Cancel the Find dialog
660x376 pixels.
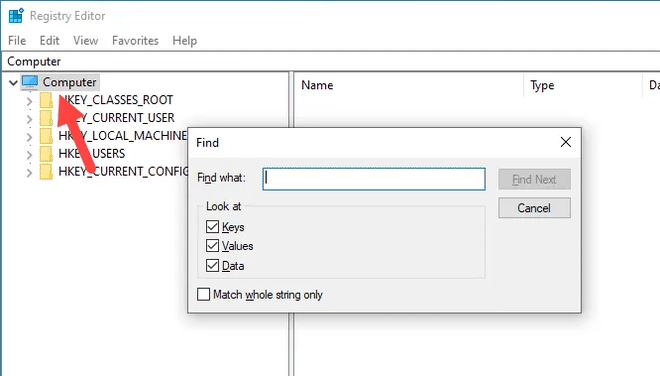coord(535,208)
